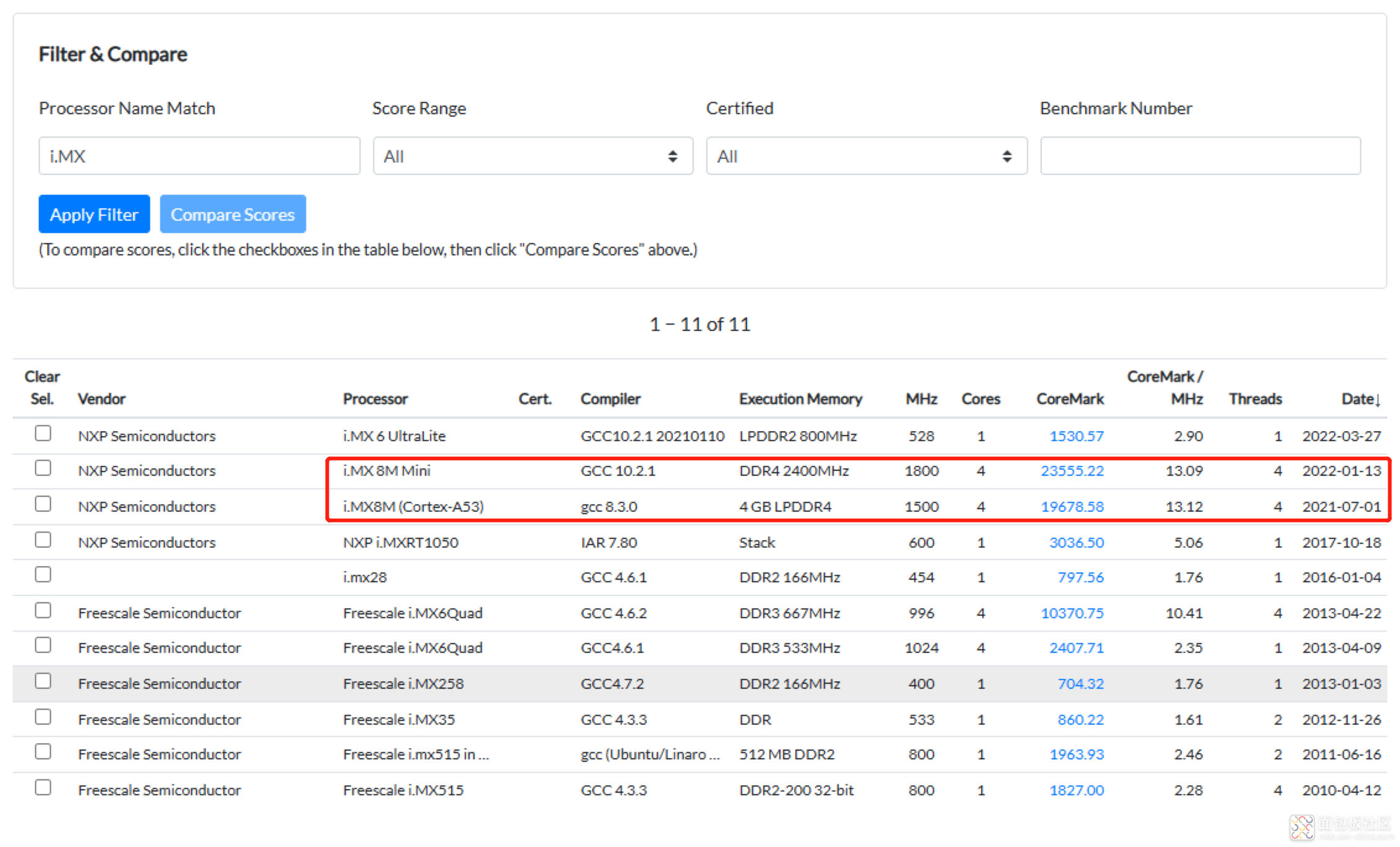The height and width of the screenshot is (847, 1400).
Task: Open the Certified dropdown
Action: click(x=867, y=156)
